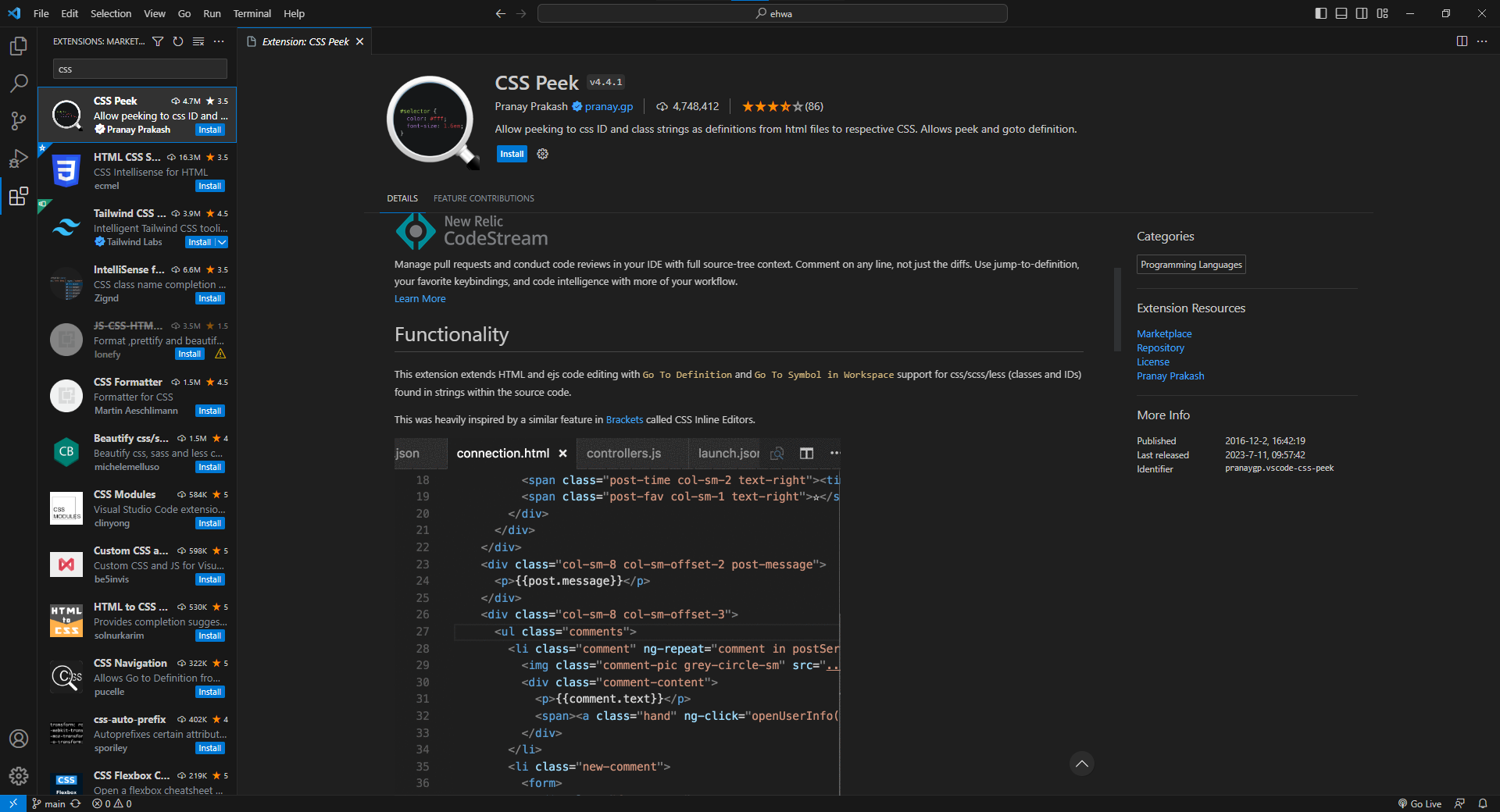
Task: Open the Run and Debug view
Action: [x=18, y=158]
